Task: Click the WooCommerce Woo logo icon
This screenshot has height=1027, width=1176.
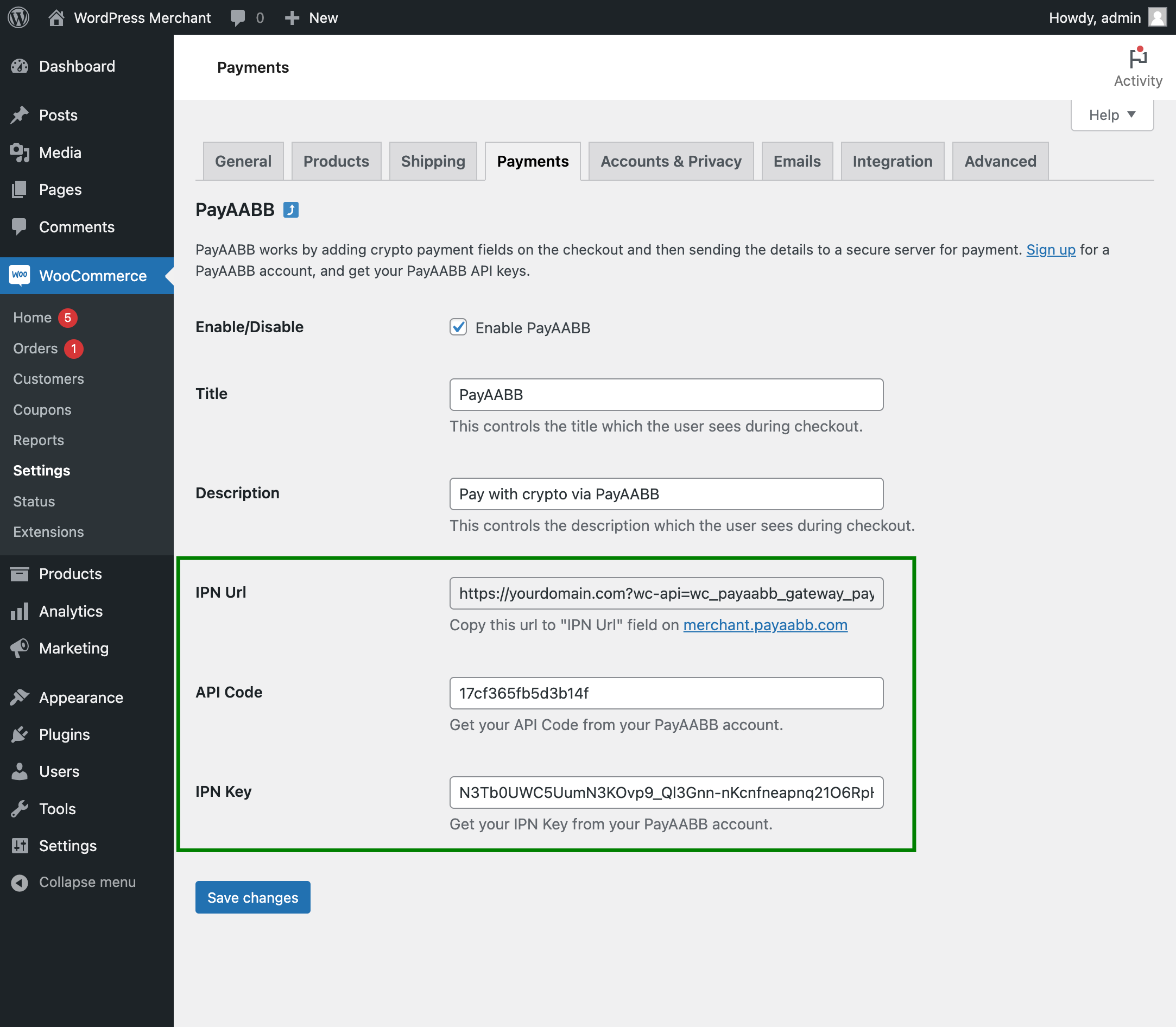Action: coord(20,275)
